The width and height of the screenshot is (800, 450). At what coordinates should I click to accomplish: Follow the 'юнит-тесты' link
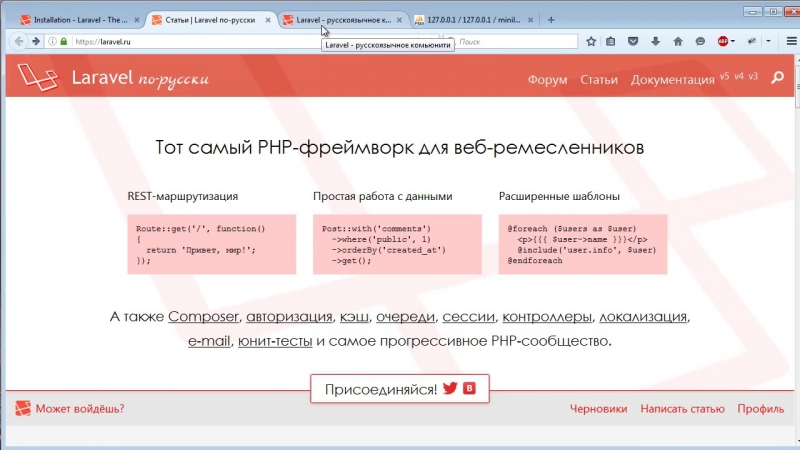coord(275,341)
